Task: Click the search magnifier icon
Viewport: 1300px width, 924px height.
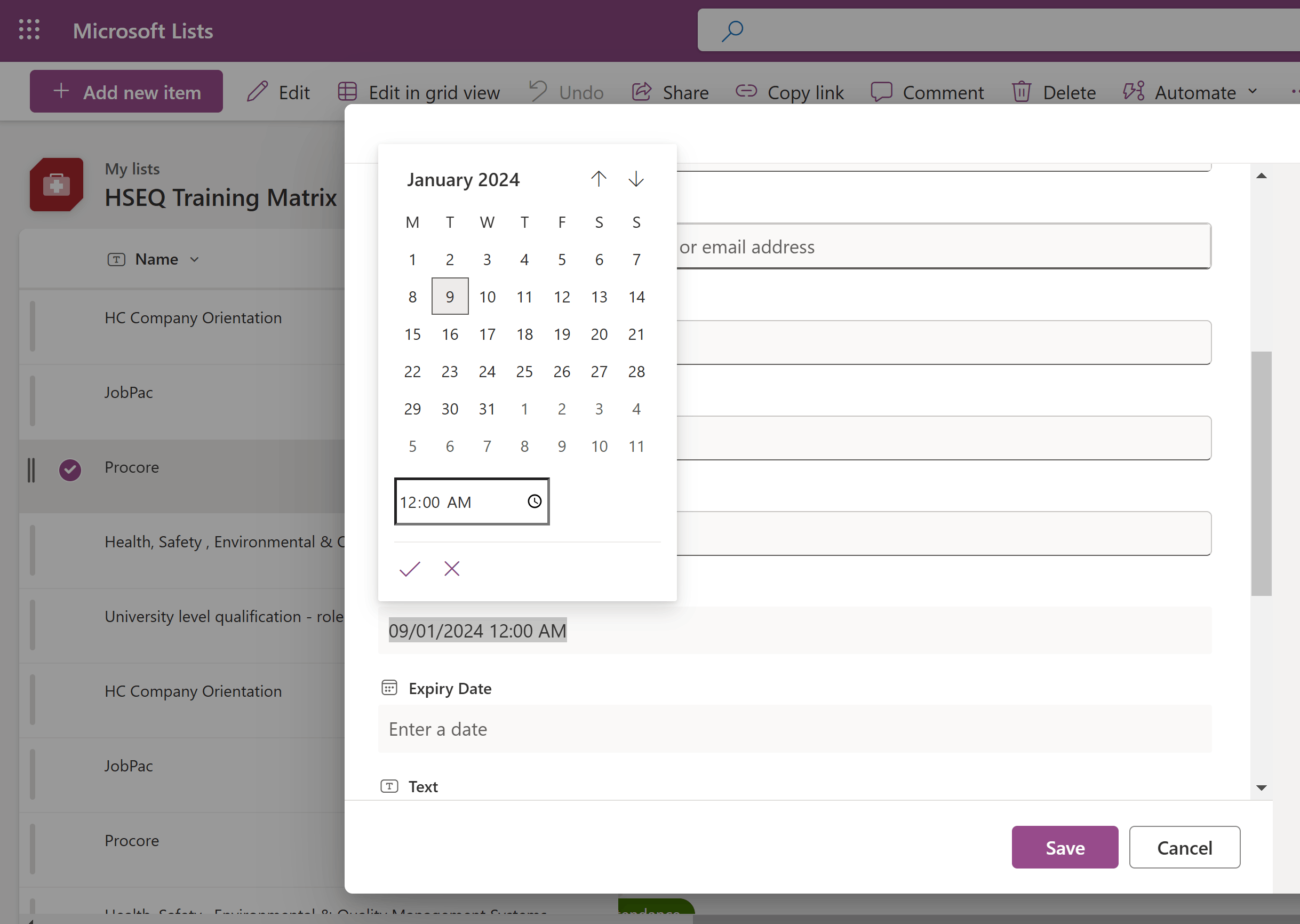Action: tap(732, 30)
